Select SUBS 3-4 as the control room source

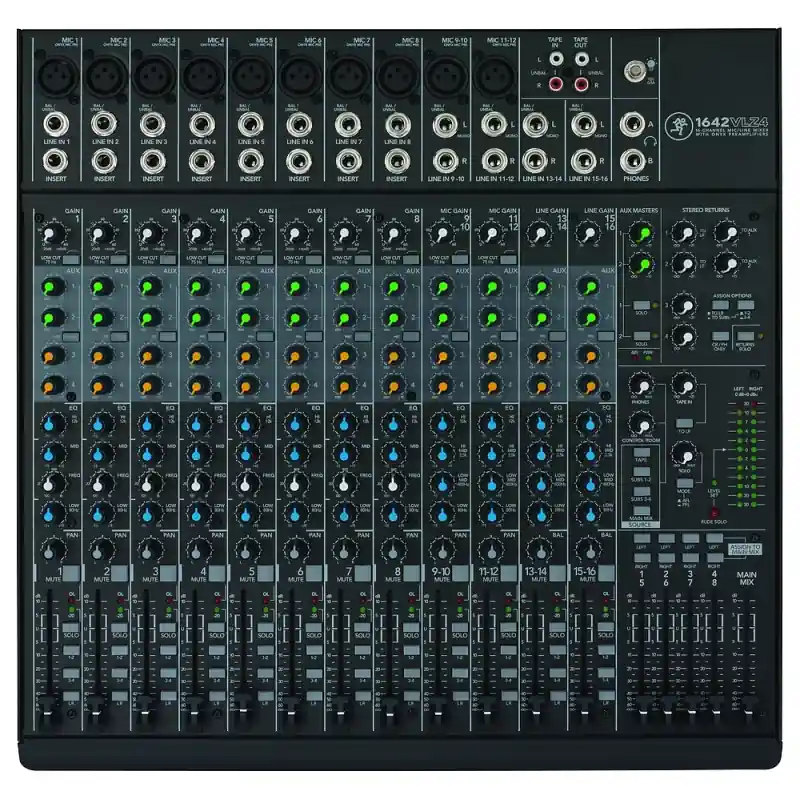pyautogui.click(x=641, y=491)
